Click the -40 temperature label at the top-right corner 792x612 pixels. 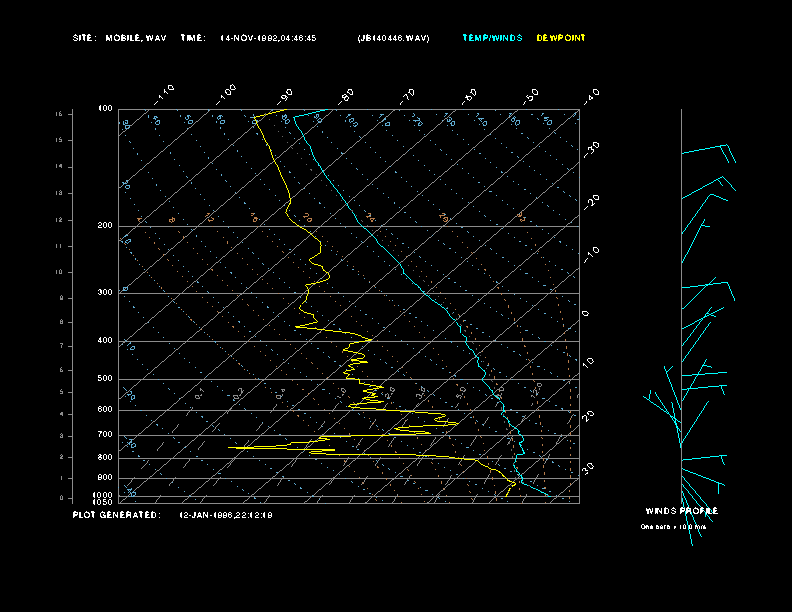pos(591,96)
